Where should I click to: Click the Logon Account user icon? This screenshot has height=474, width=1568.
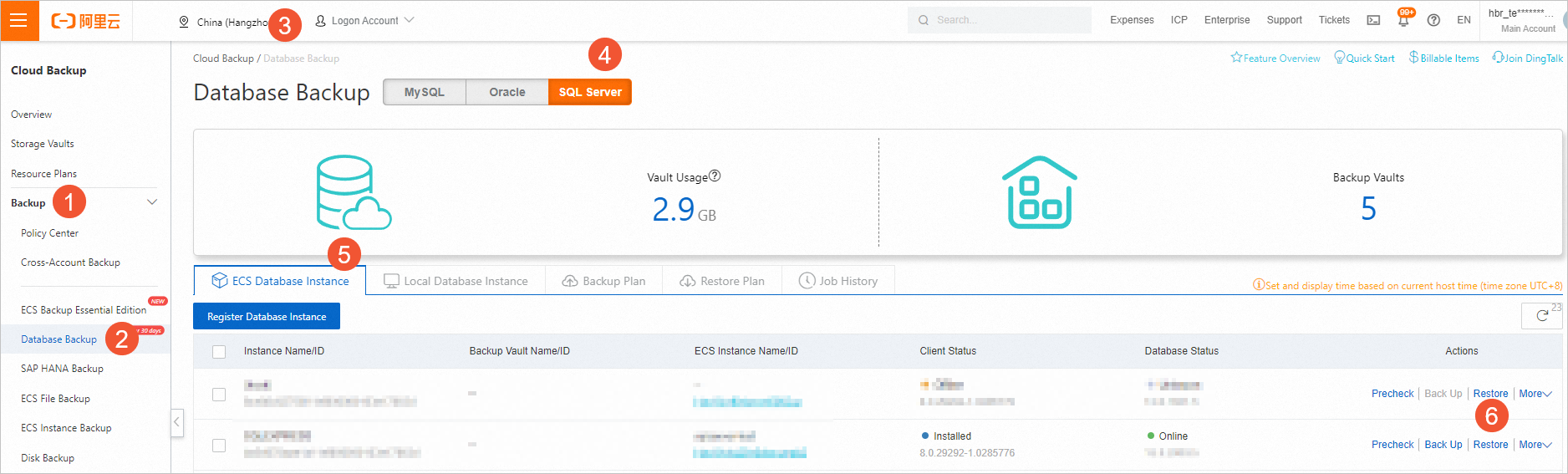tap(320, 20)
